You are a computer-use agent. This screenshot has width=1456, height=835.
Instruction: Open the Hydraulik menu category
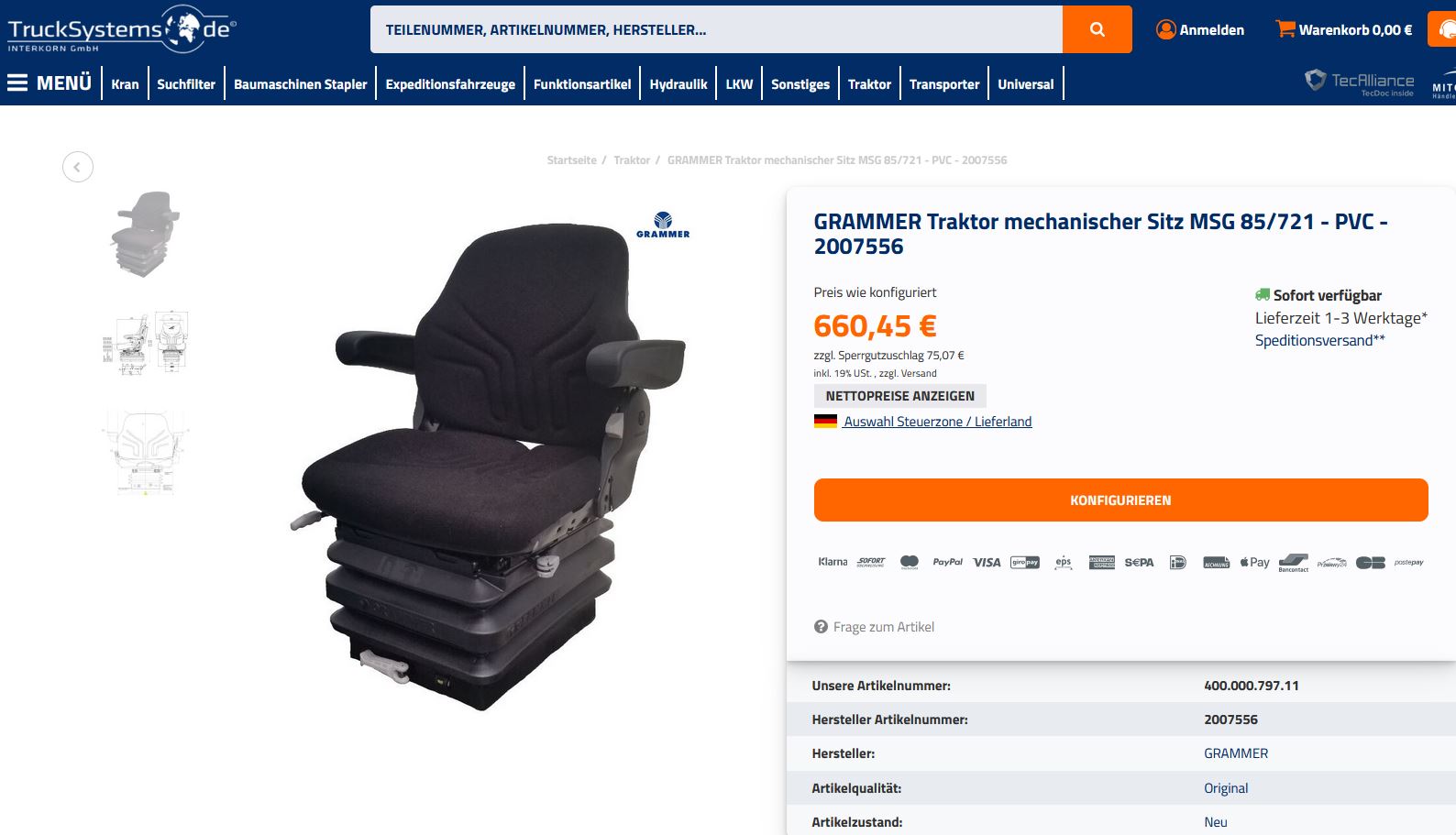(x=678, y=84)
